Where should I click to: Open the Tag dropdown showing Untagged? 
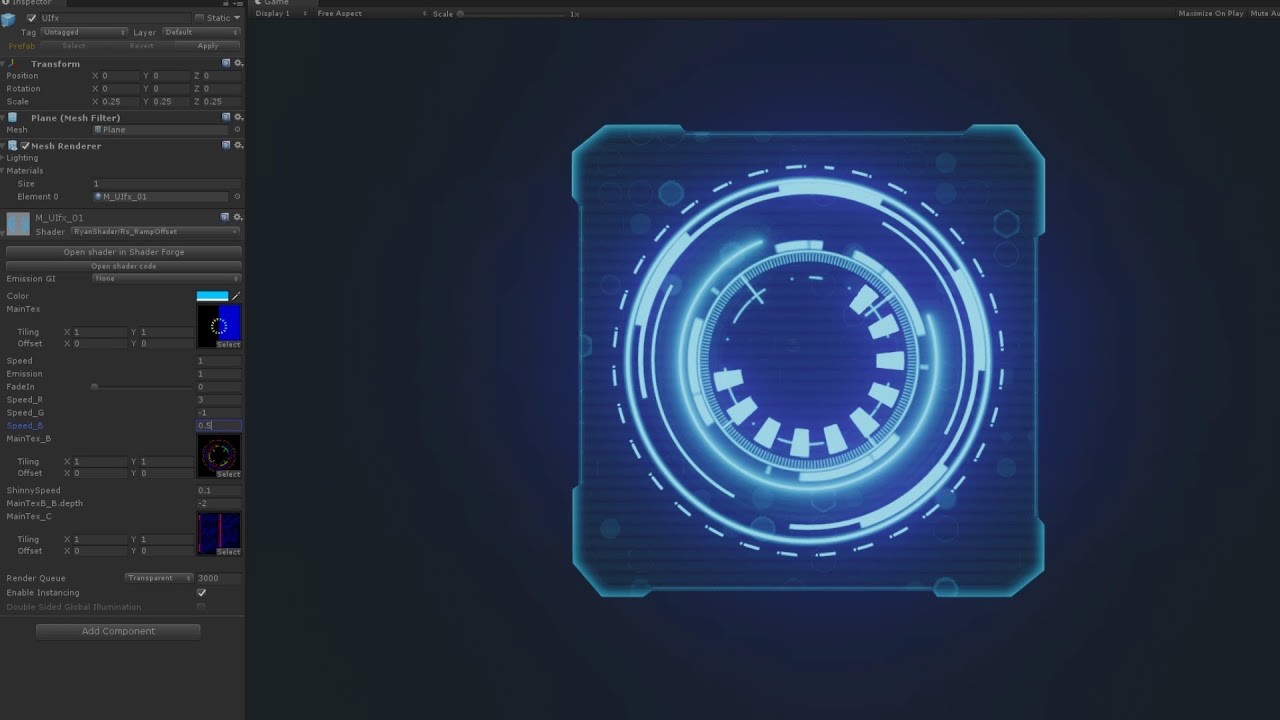pos(82,32)
